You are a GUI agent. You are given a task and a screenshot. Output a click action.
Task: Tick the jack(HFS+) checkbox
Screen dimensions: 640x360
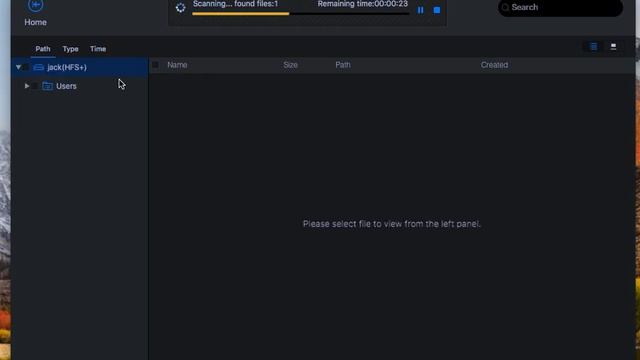tap(26, 67)
